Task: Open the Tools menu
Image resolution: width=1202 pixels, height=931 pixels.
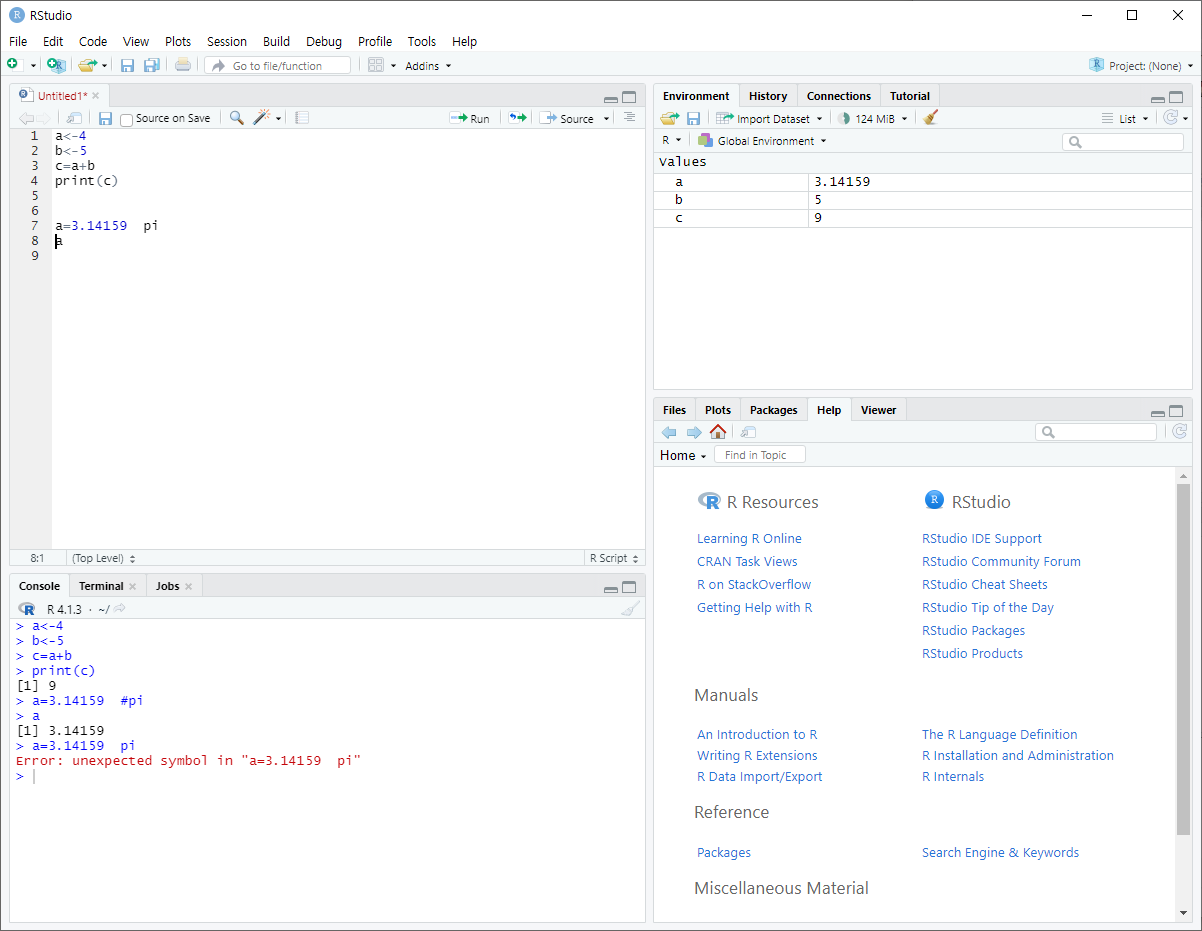Action: pyautogui.click(x=422, y=41)
